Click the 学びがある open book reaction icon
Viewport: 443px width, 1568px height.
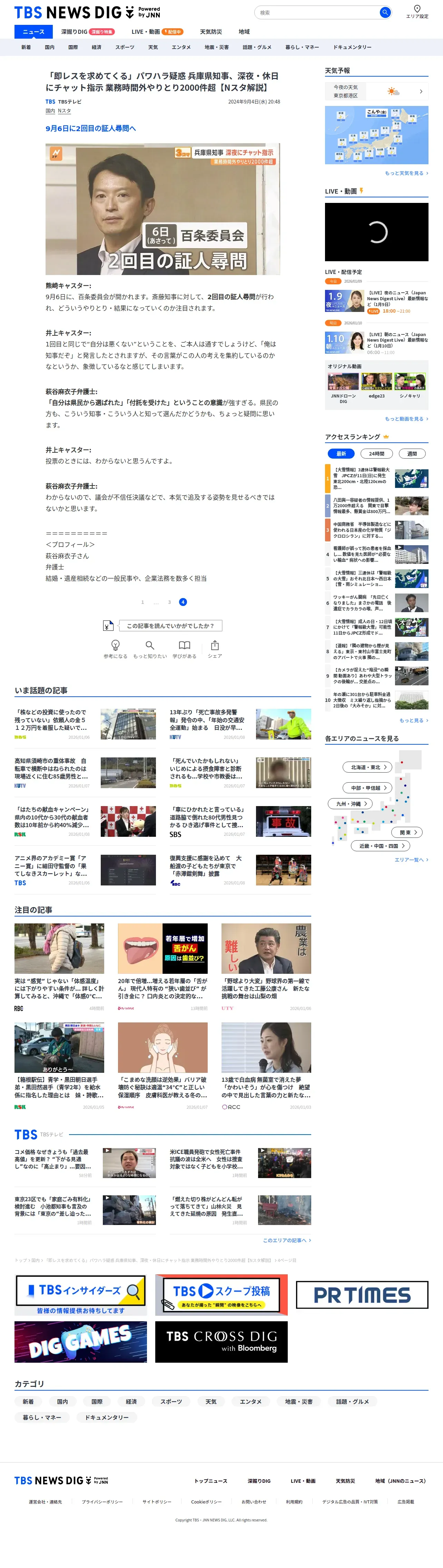[184, 645]
